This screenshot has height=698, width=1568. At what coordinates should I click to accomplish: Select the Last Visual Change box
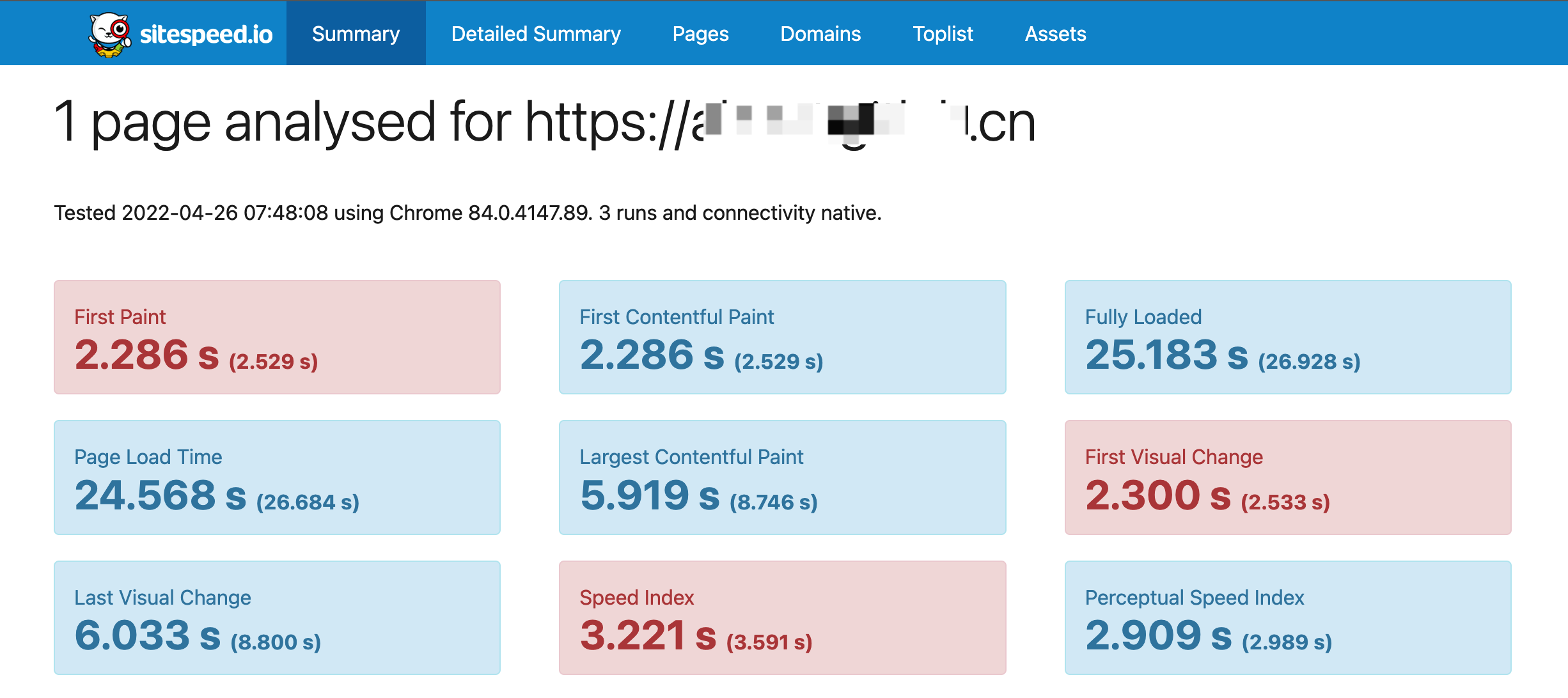(x=277, y=617)
